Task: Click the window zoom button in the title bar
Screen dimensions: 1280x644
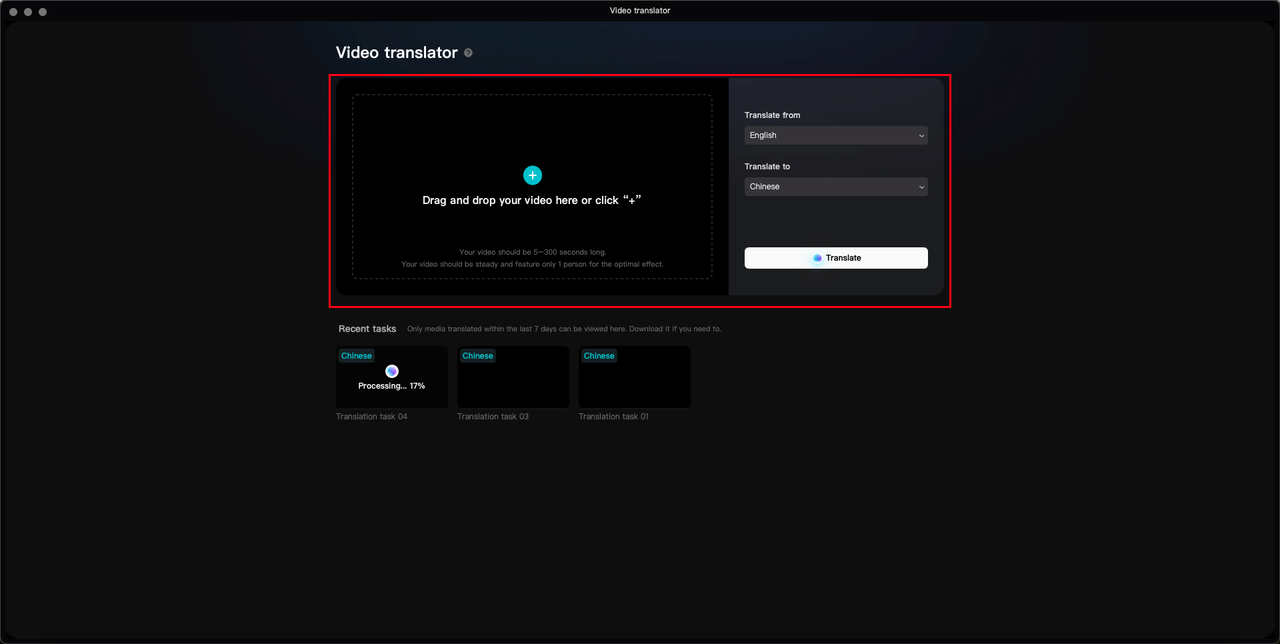Action: pyautogui.click(x=43, y=11)
